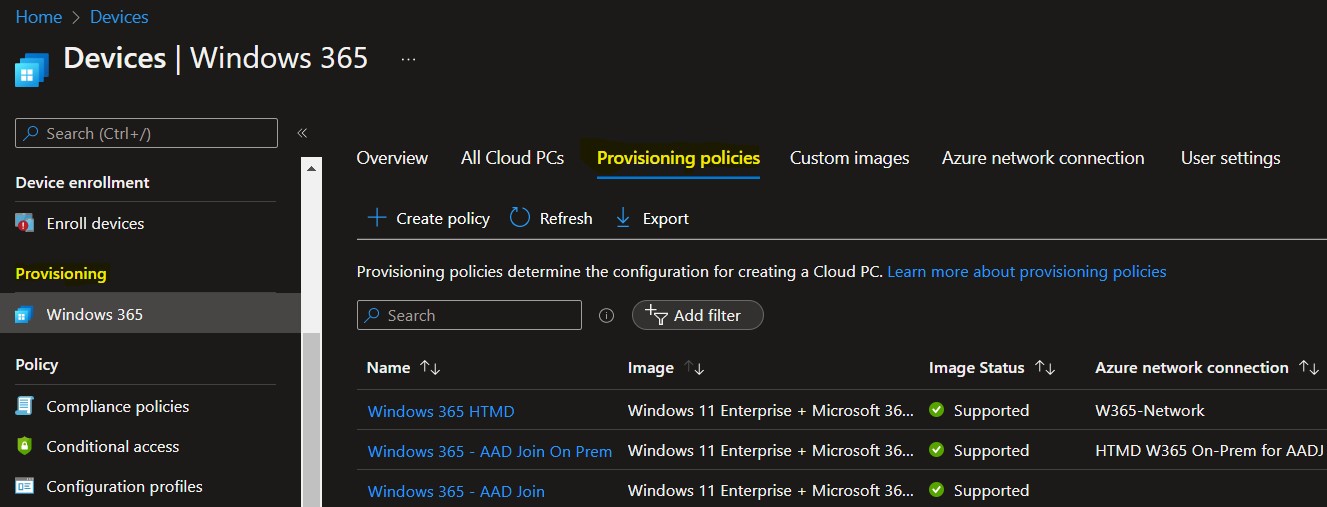Click the sidebar scrollbar up arrow
Image resolution: width=1327 pixels, height=507 pixels.
312,168
